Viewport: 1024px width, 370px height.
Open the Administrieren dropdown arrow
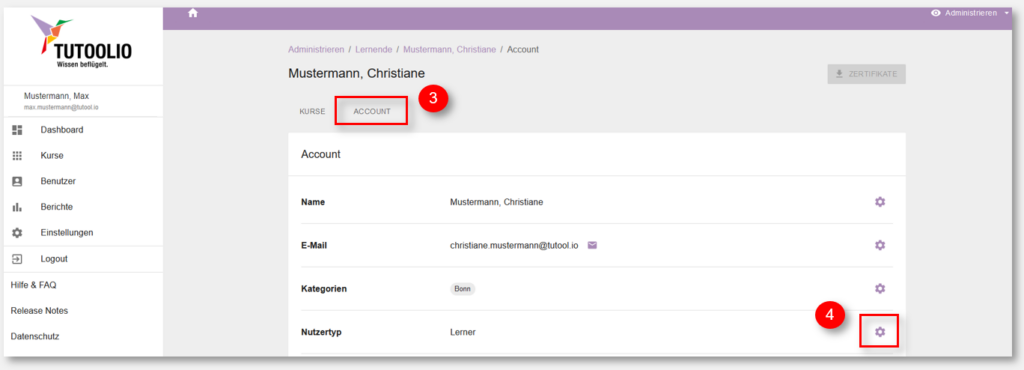coord(1006,13)
